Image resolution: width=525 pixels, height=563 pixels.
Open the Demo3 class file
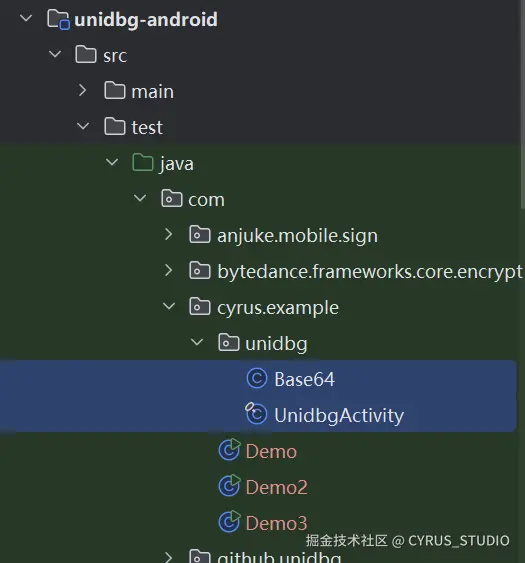coord(277,523)
